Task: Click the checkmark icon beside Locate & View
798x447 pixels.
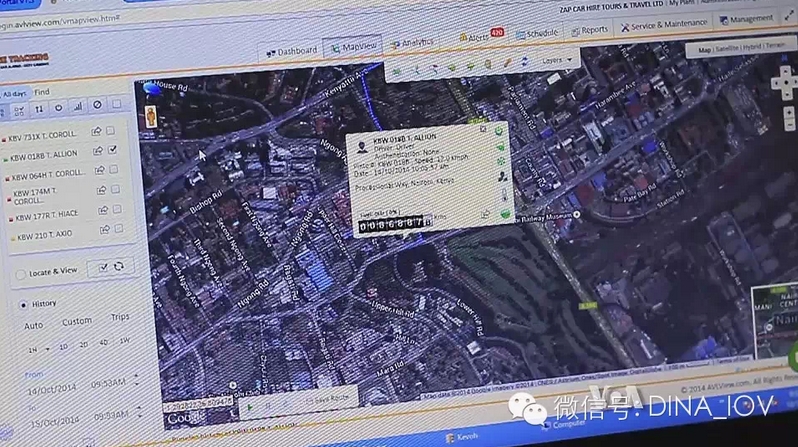Action: pos(103,267)
